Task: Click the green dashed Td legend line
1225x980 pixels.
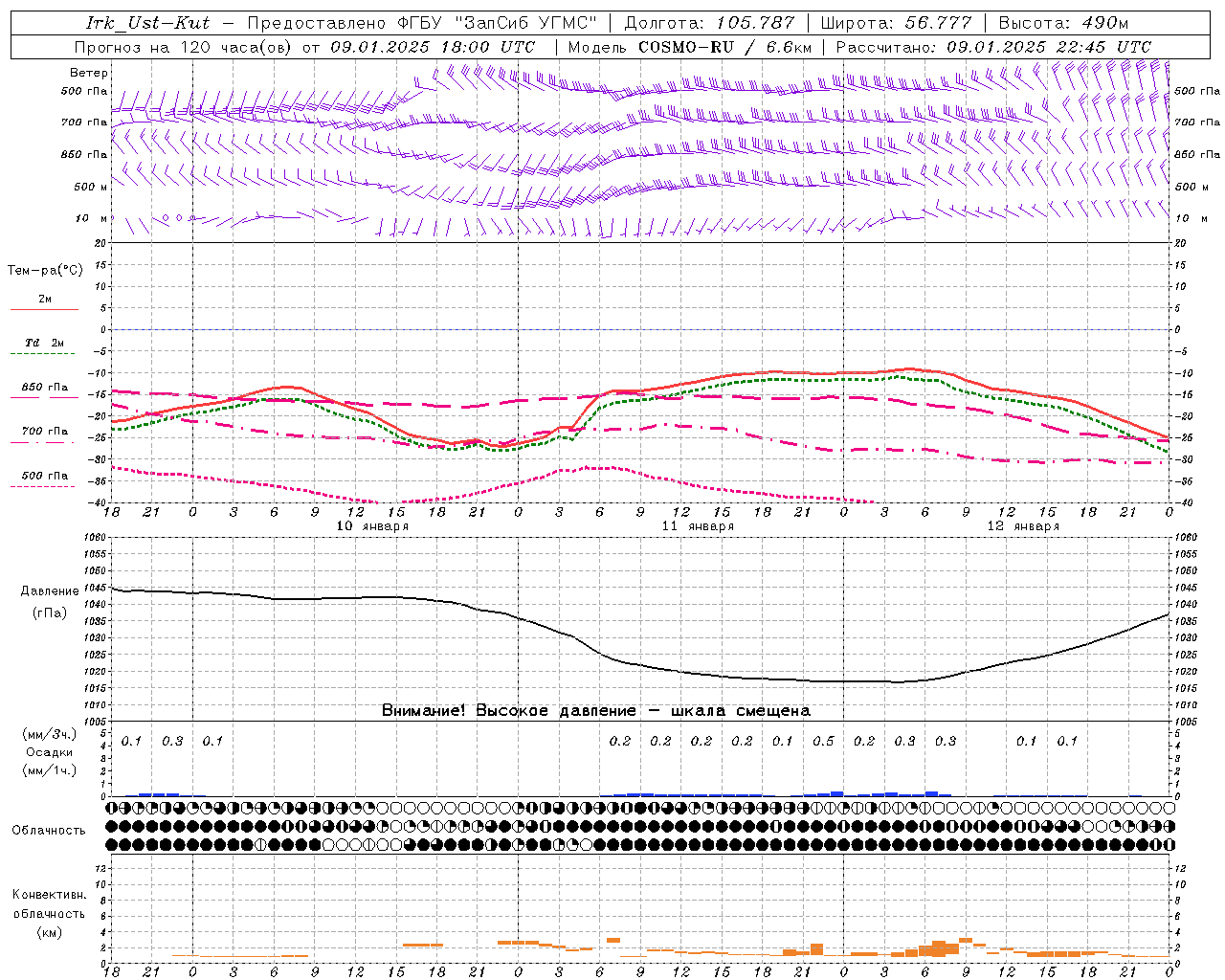Action: (x=44, y=354)
